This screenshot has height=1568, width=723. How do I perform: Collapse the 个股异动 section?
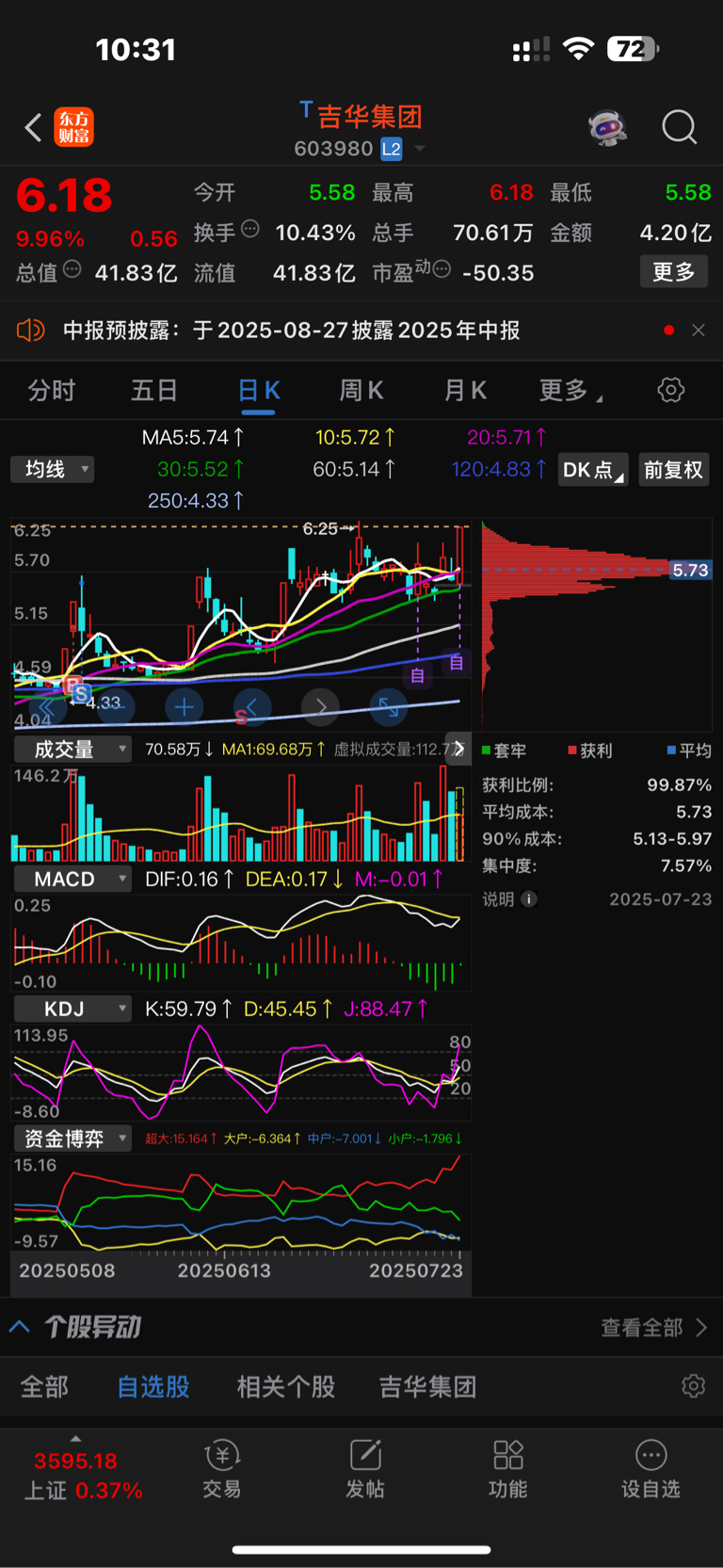pos(20,1327)
